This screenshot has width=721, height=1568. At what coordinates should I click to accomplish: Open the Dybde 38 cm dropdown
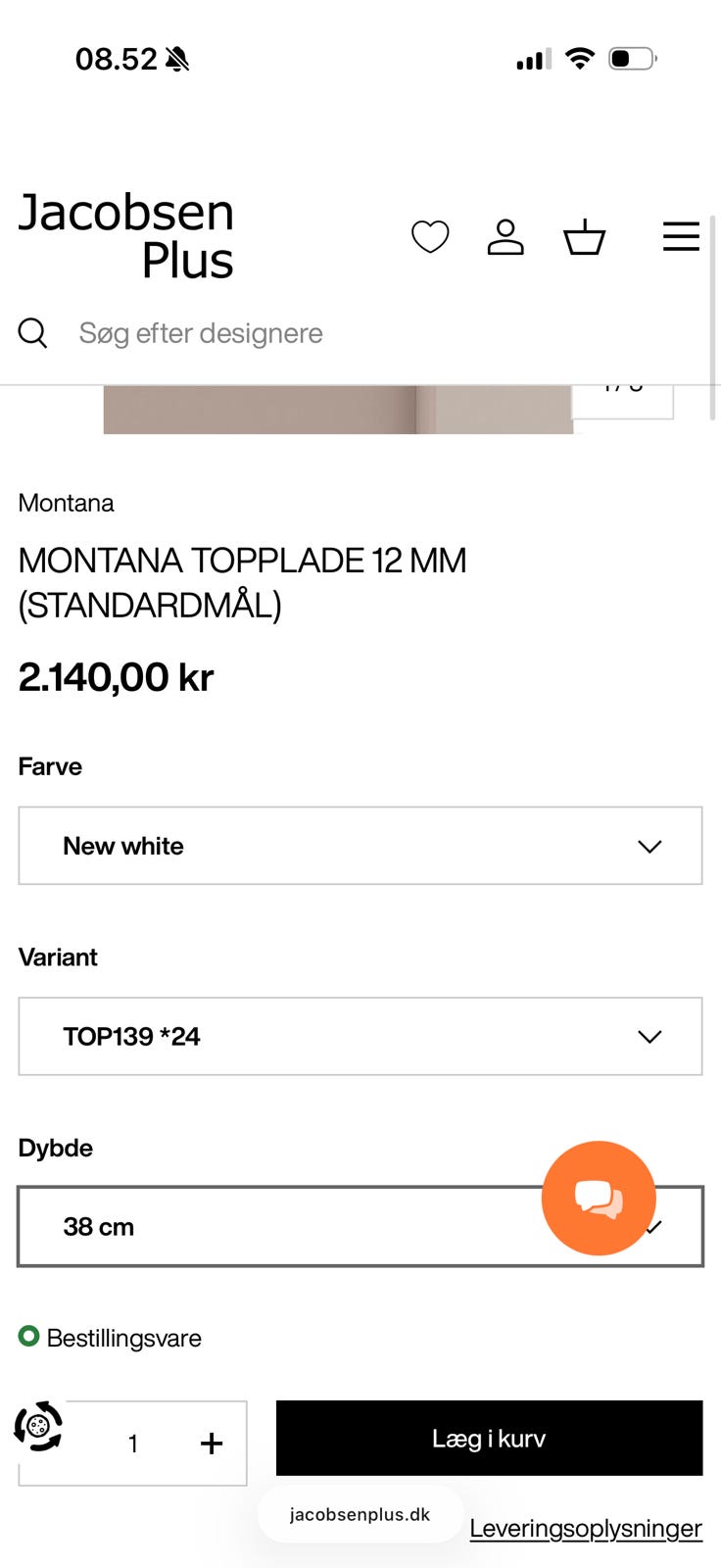click(360, 1226)
